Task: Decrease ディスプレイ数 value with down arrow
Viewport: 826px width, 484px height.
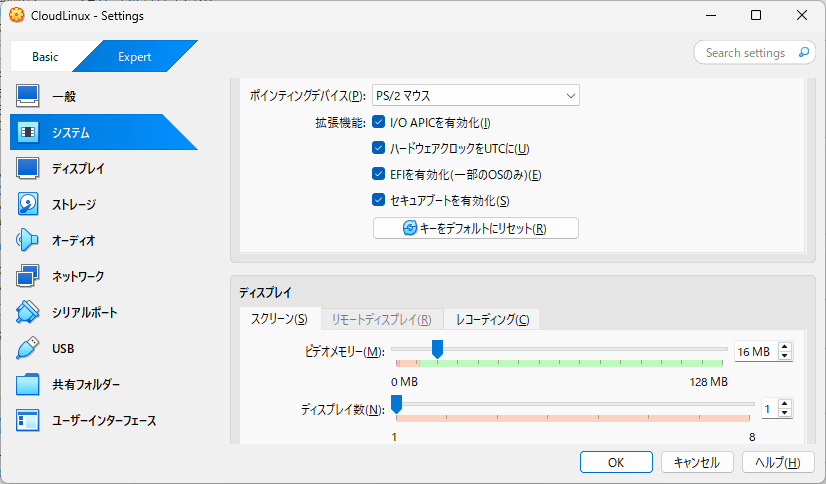Action: 785,413
